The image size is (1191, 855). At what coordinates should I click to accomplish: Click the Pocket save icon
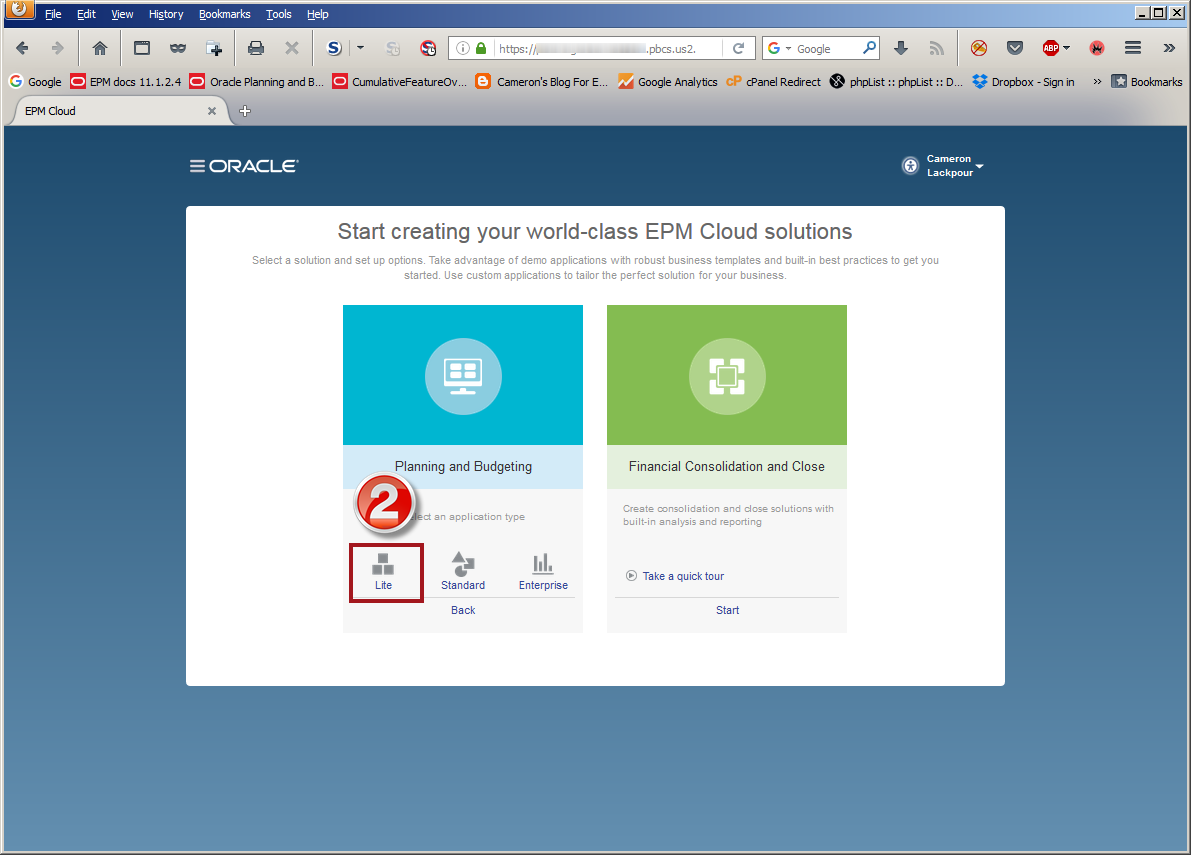1015,48
